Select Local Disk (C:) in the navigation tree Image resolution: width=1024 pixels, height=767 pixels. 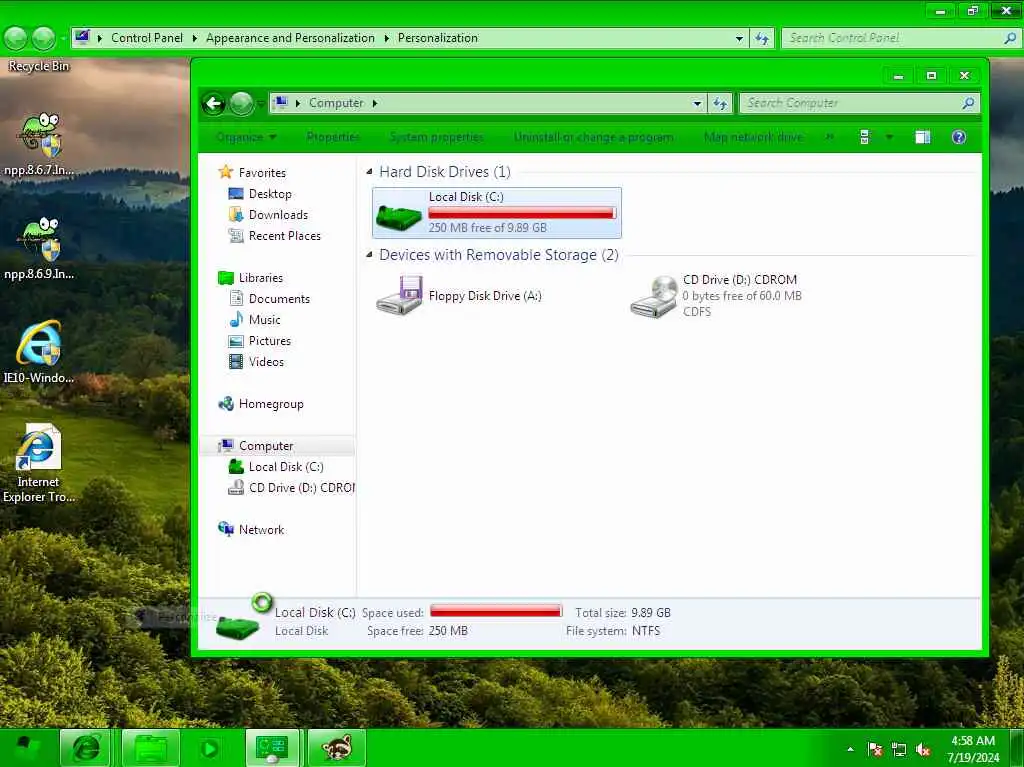[x=285, y=466]
